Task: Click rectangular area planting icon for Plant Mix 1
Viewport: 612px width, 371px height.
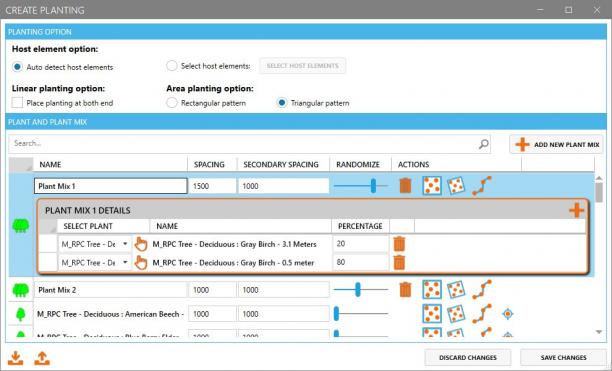Action: click(432, 186)
